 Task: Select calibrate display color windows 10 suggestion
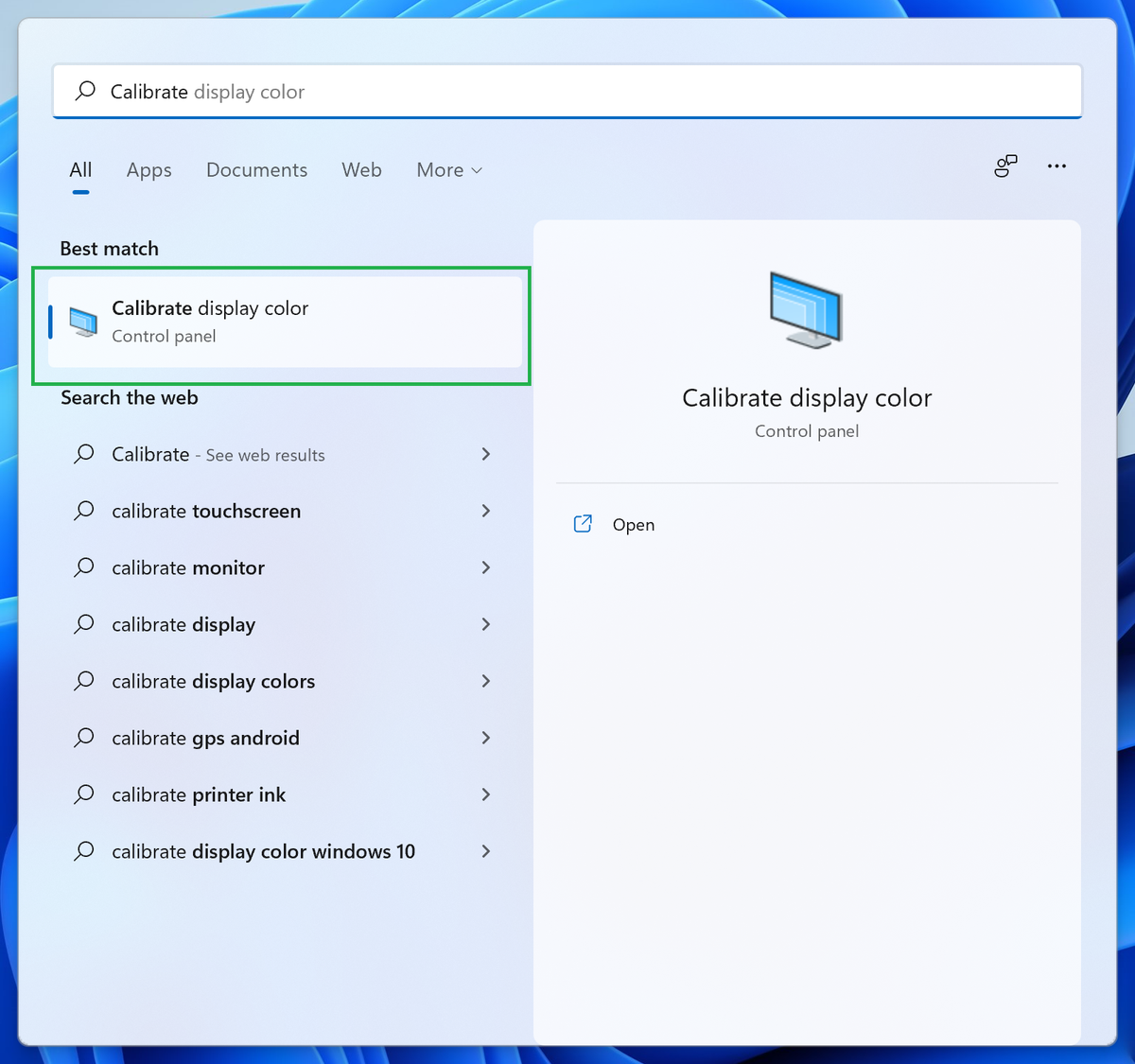(262, 851)
